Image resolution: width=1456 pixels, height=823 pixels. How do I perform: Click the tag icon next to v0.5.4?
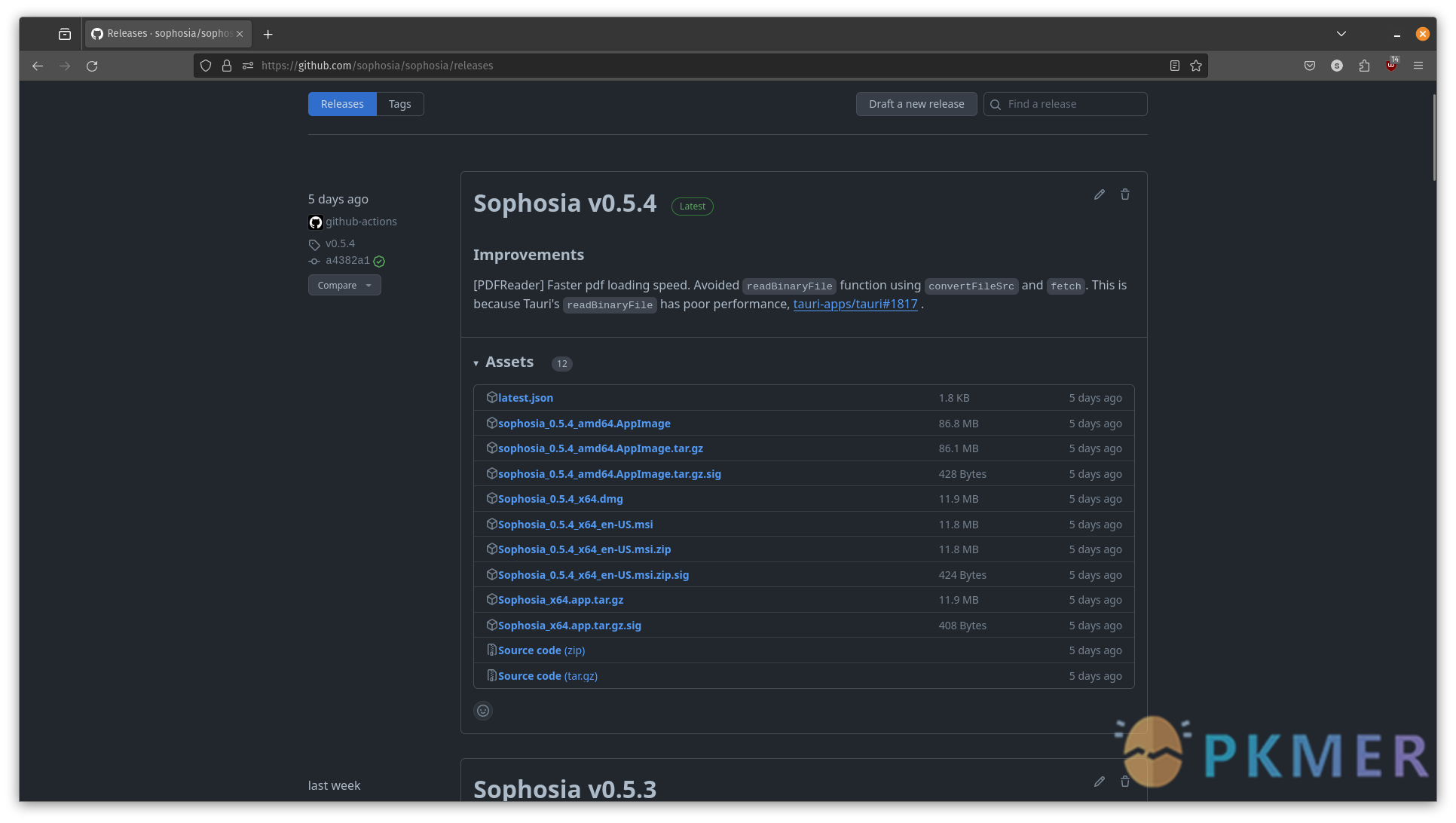point(314,243)
